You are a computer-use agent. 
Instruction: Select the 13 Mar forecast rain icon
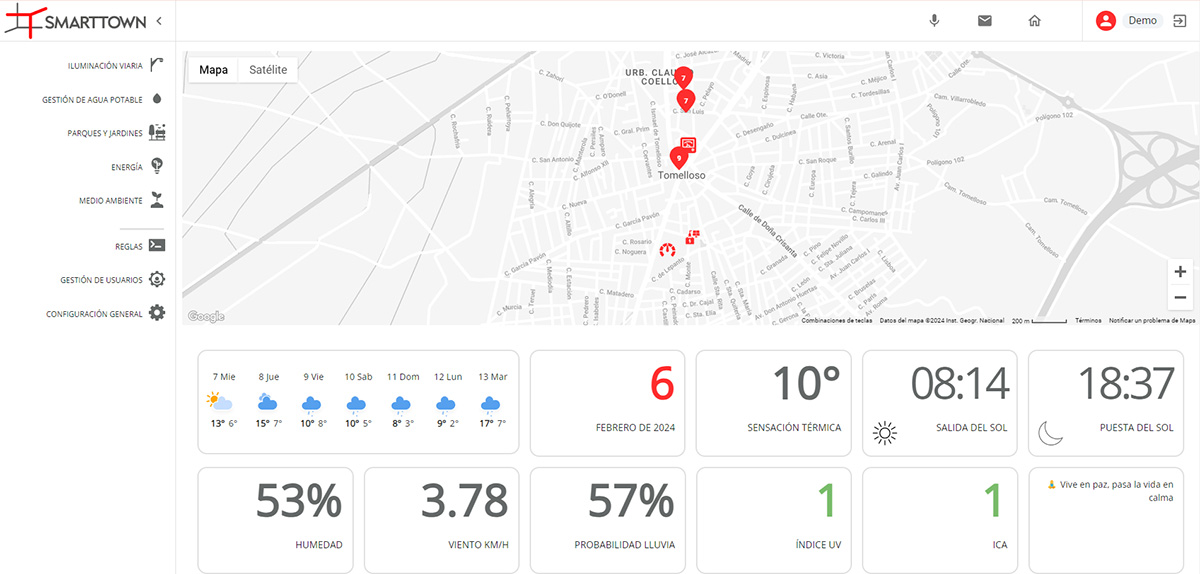[x=490, y=403]
